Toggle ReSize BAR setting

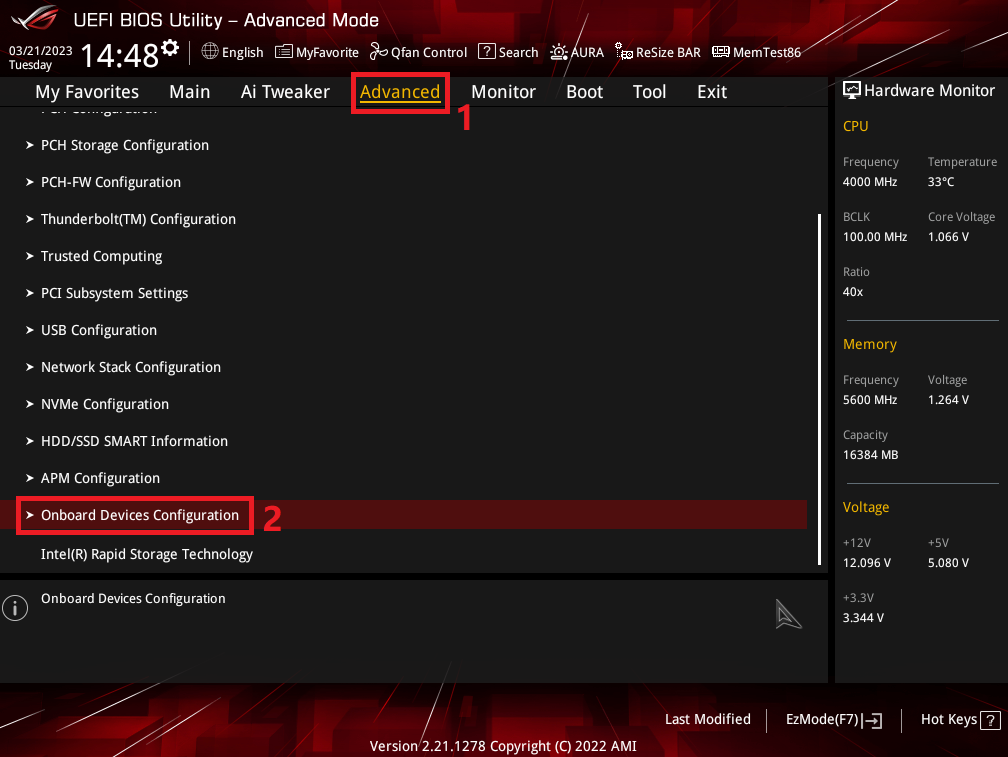(658, 52)
